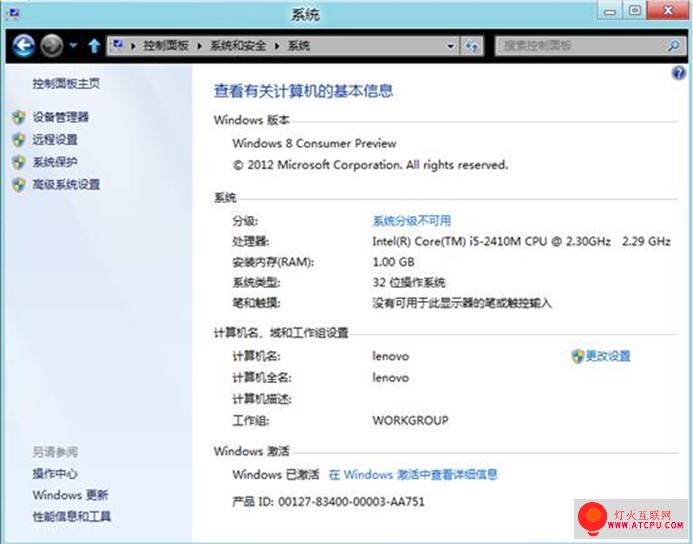Select 没有可用于此显示器的笔或触控输入 text
Screen dimensions: 693x544
462,303
